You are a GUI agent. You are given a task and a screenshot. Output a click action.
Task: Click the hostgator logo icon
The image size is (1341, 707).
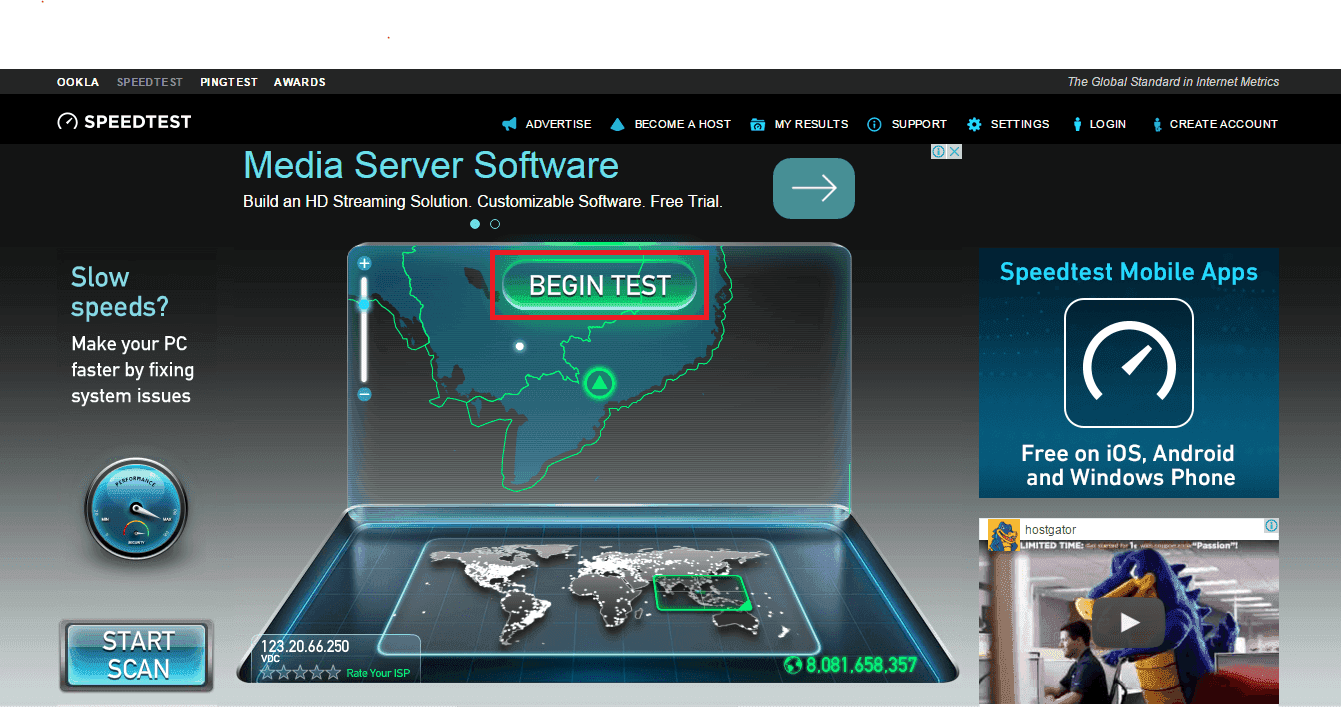coord(1004,535)
